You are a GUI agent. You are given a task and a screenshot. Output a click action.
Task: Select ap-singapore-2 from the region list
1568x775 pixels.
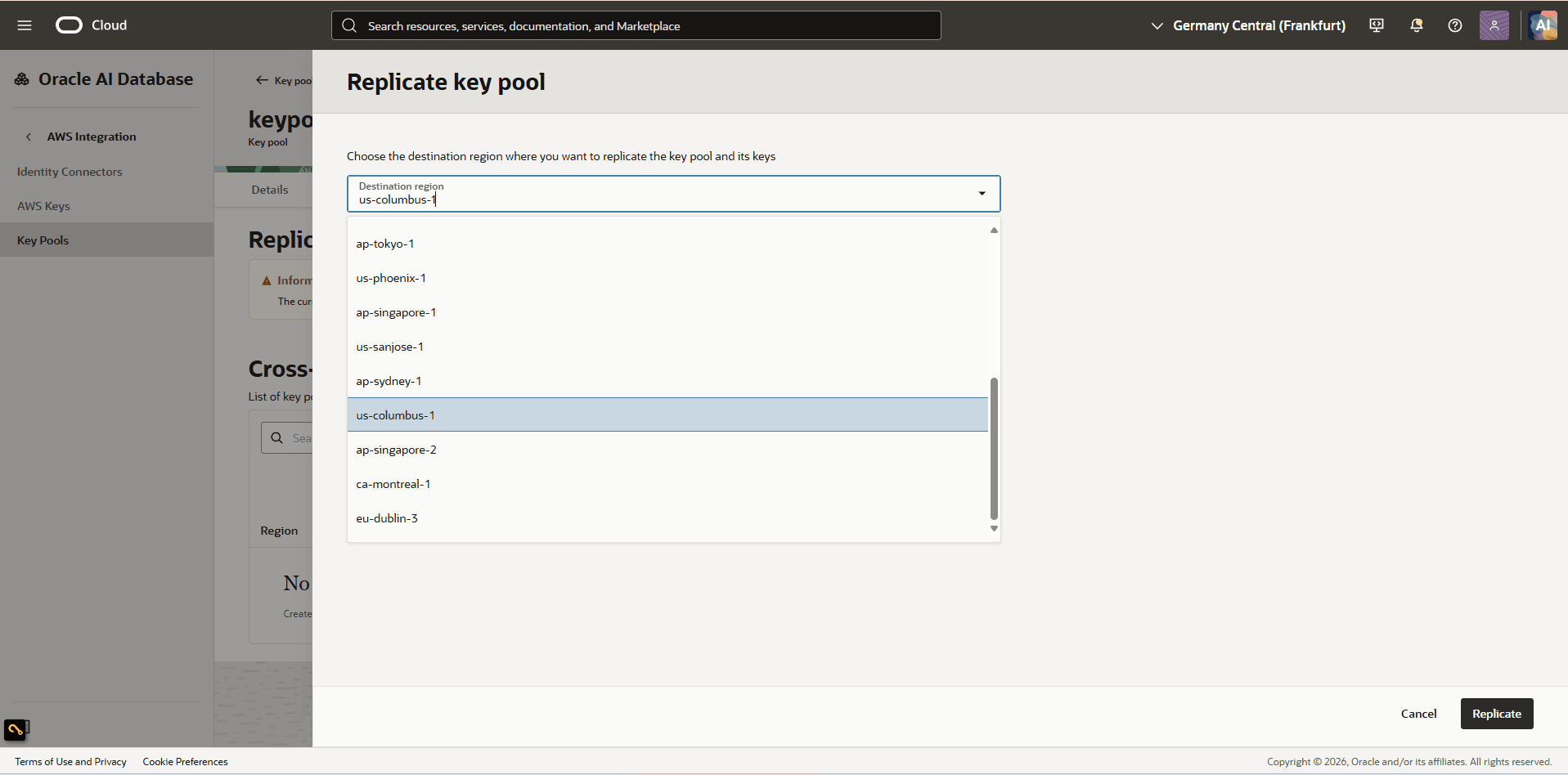click(667, 450)
